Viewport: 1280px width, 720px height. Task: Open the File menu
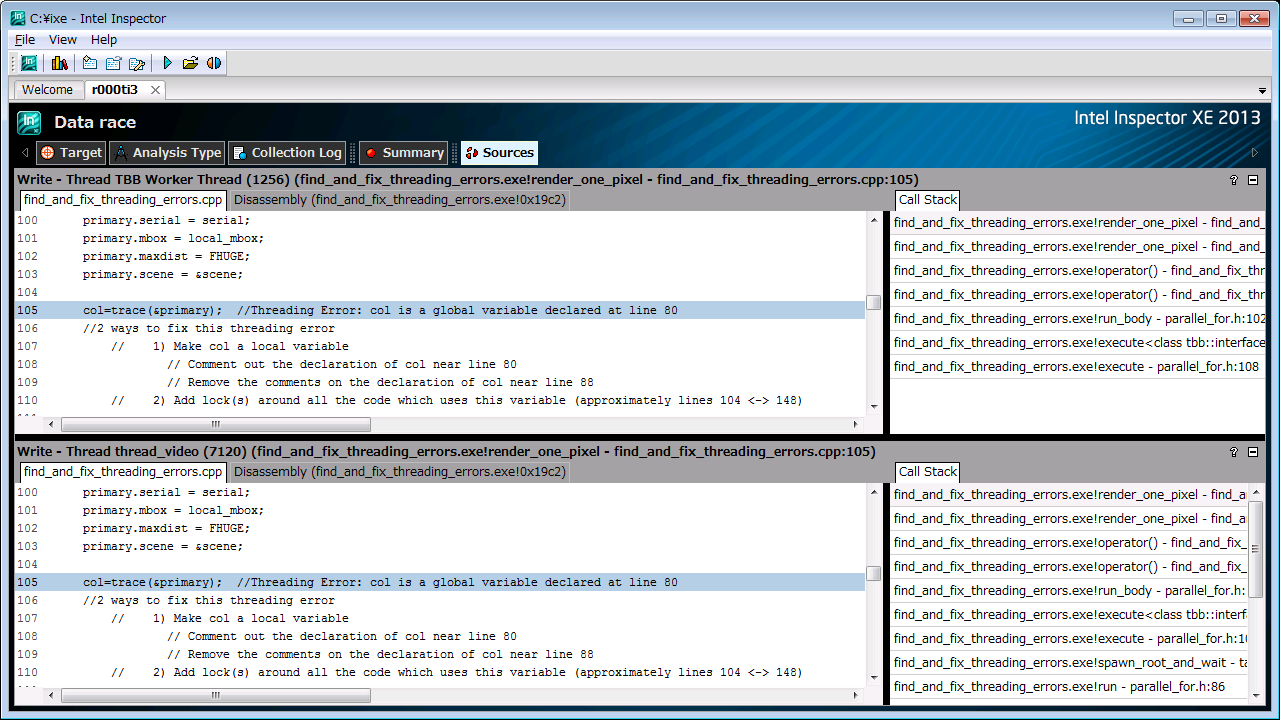[x=25, y=39]
